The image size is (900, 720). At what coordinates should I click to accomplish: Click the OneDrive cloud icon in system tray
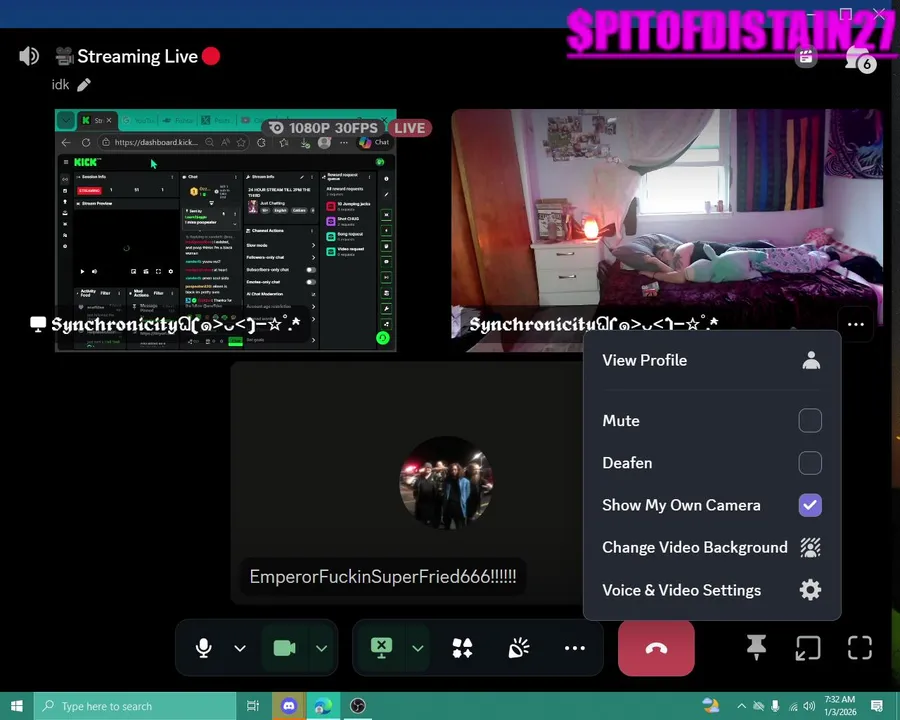tap(758, 706)
